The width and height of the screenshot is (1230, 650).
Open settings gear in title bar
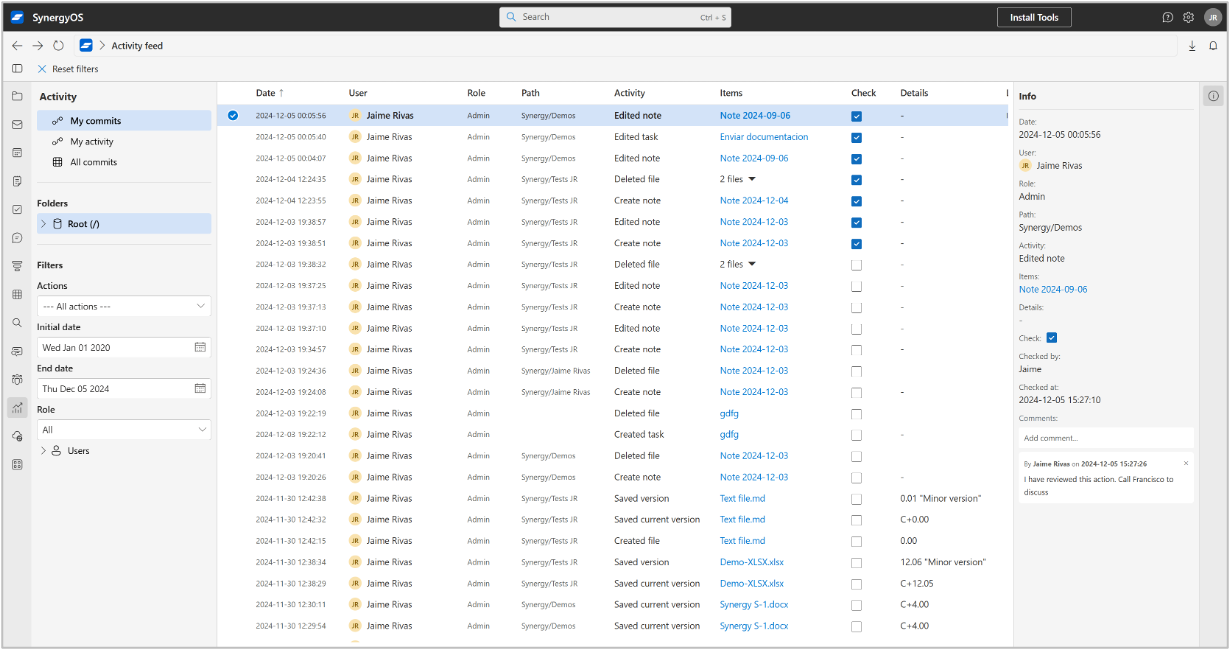coord(1188,17)
